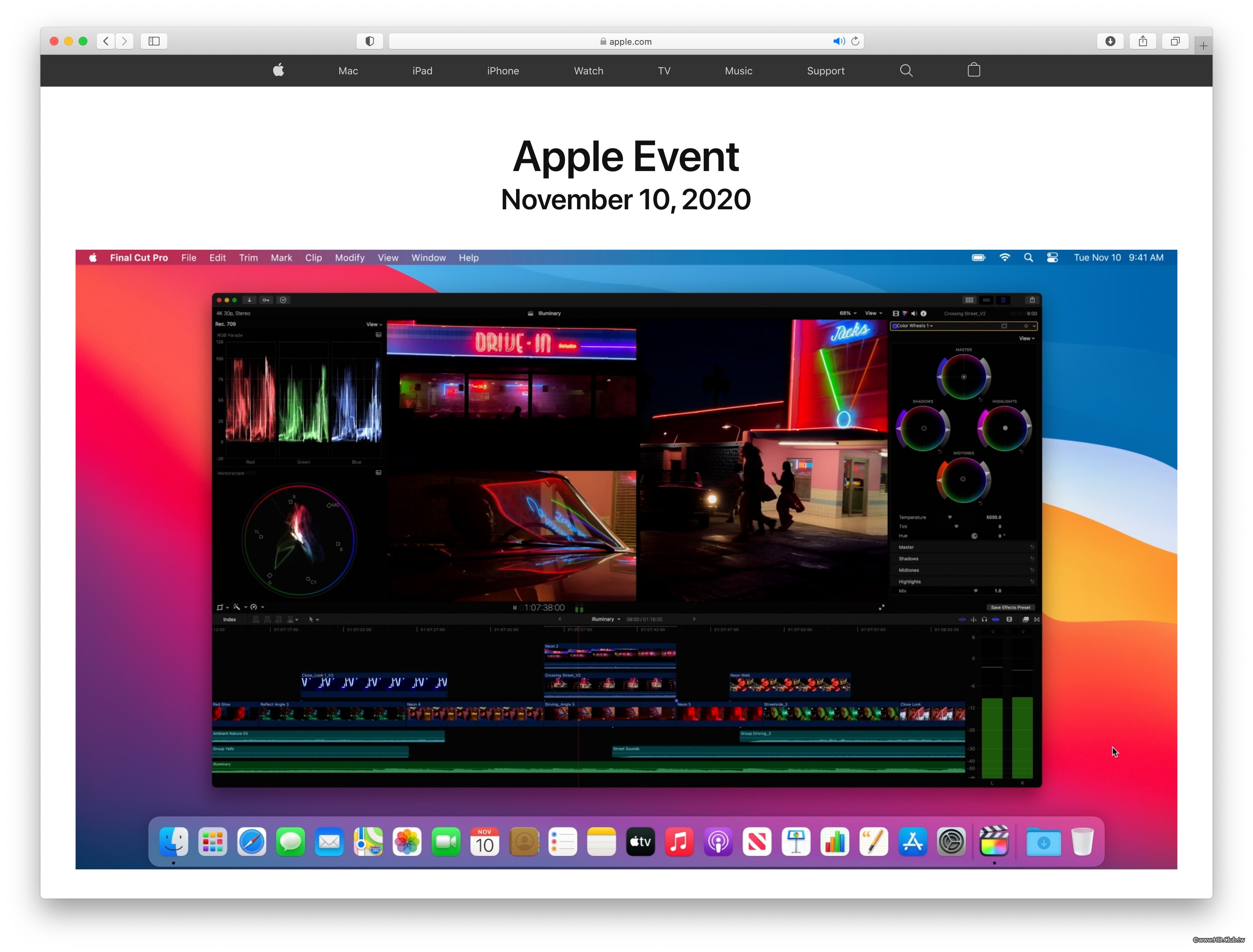Open the Final Cut Pro app menu

click(x=139, y=258)
